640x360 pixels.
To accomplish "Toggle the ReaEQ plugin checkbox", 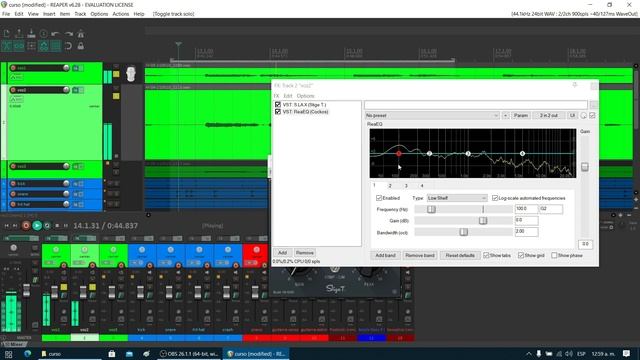I will click(278, 111).
